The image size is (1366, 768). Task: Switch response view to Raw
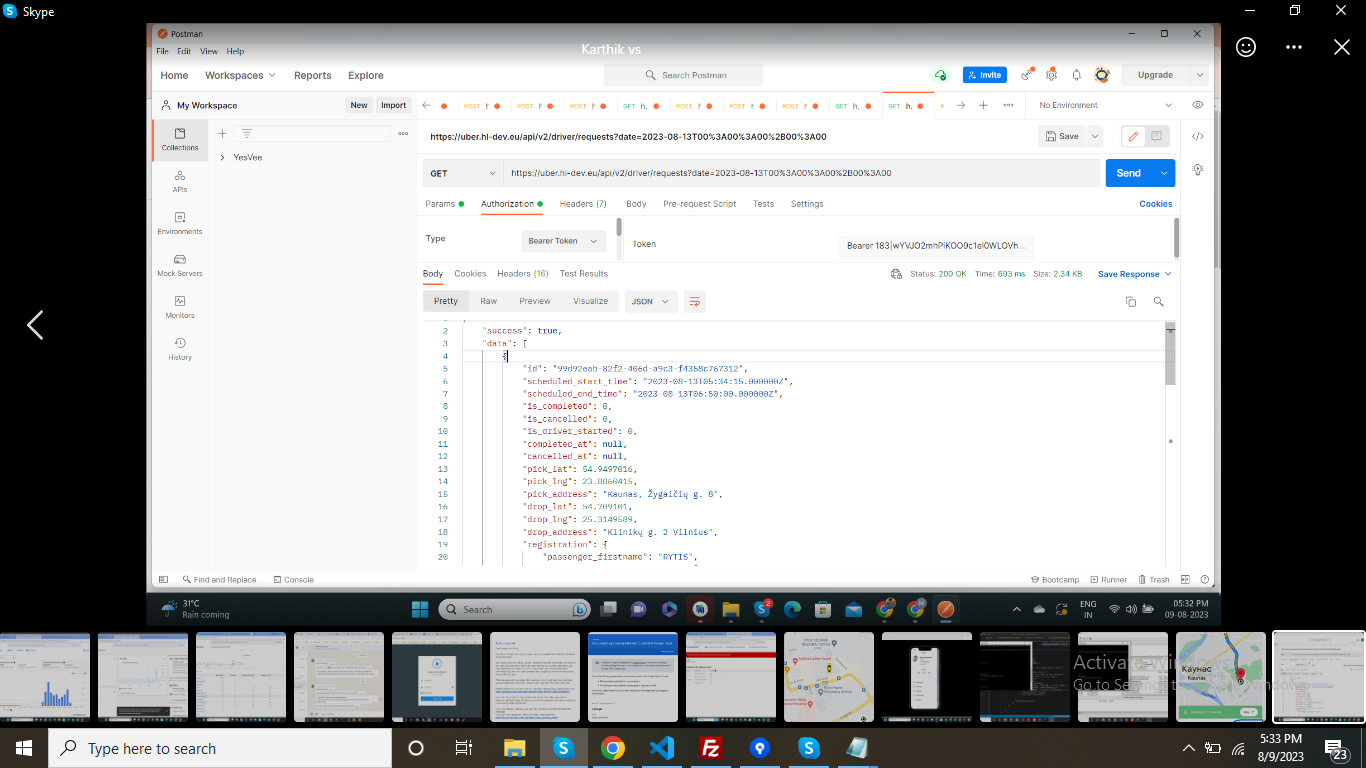pos(488,301)
